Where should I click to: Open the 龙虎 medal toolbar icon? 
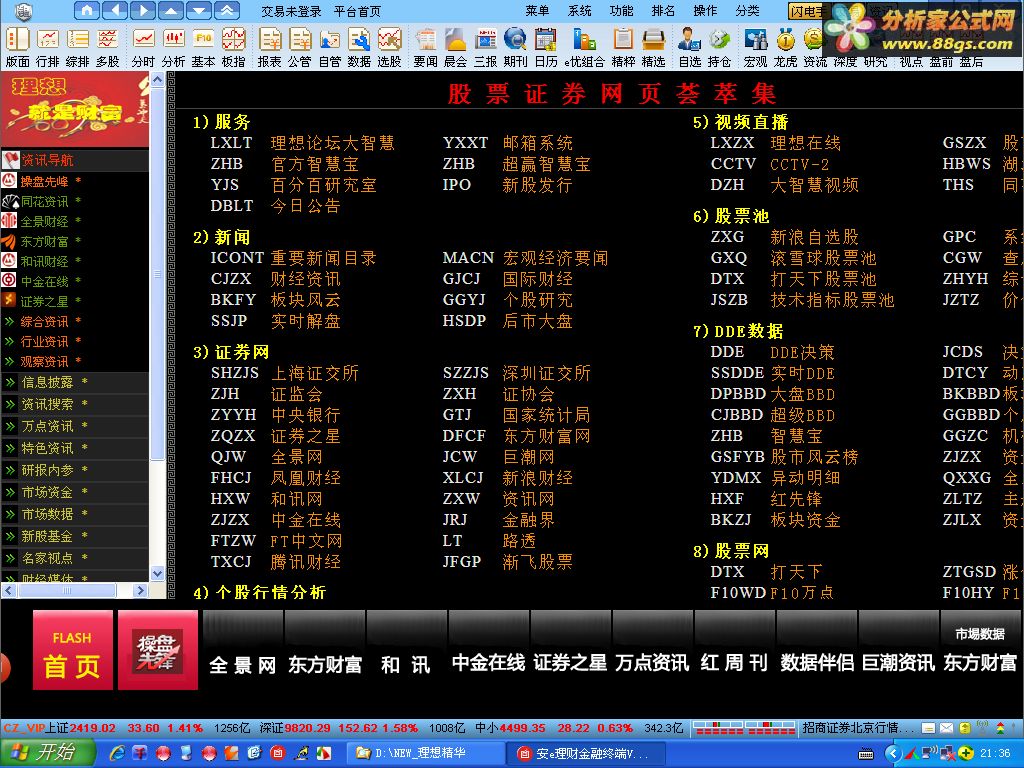tap(785, 47)
